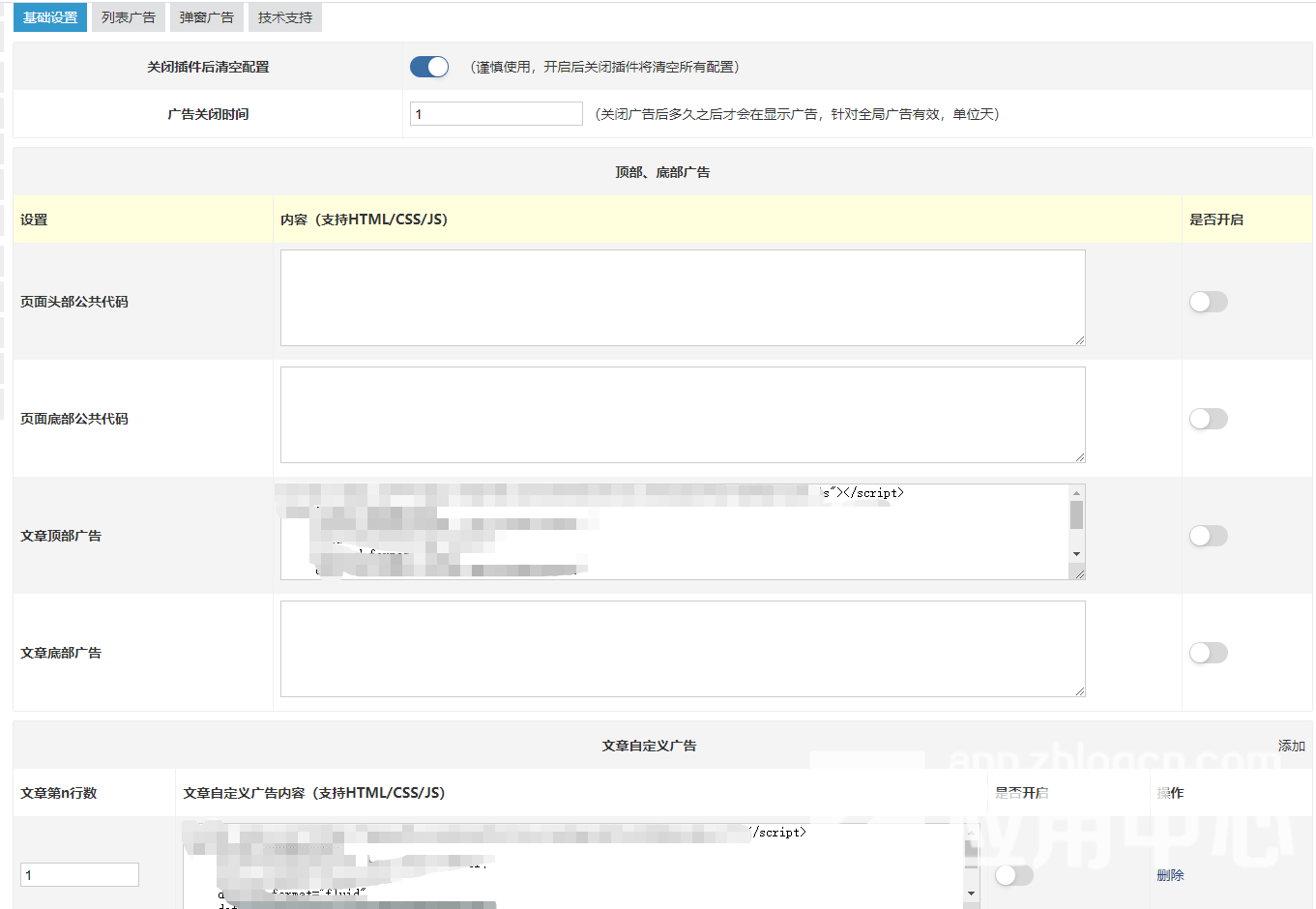
Task: Turn on the 页面底部公共代码 switch
Action: [x=1208, y=419]
